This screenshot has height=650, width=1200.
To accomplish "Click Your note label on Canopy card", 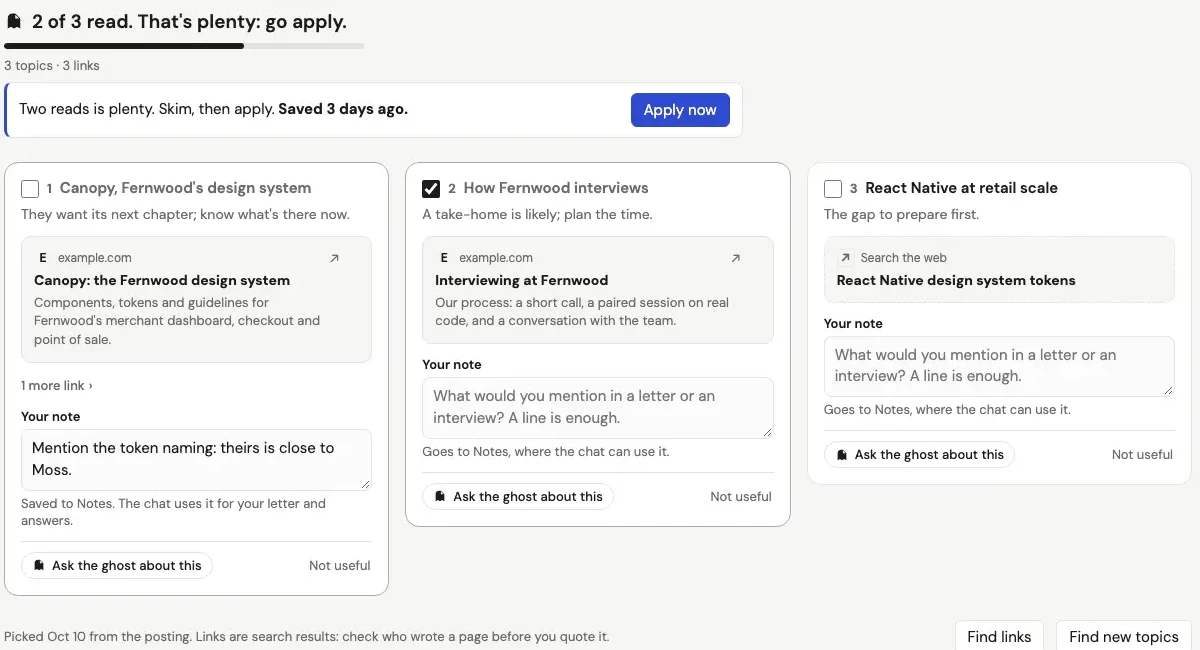I will pyautogui.click(x=51, y=417).
